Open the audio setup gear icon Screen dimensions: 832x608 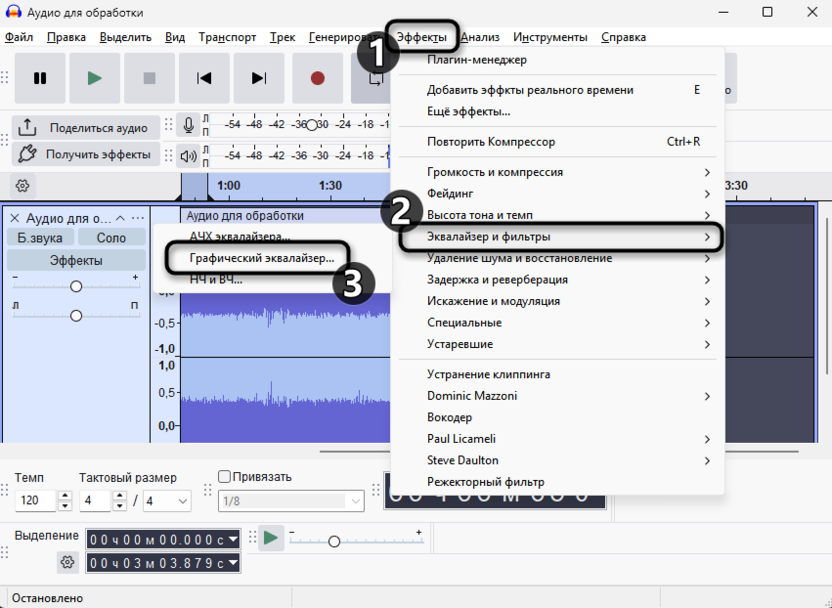click(22, 186)
